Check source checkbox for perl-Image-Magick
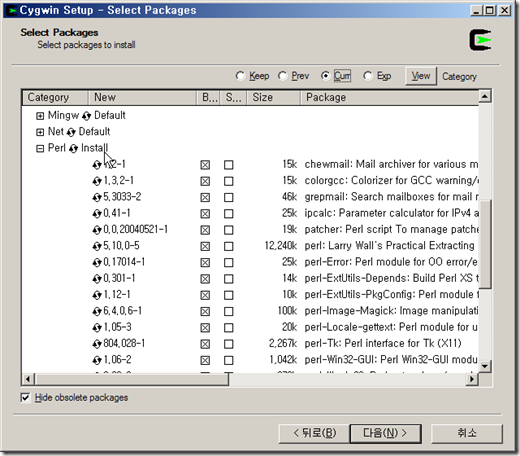The image size is (520, 456). (229, 311)
